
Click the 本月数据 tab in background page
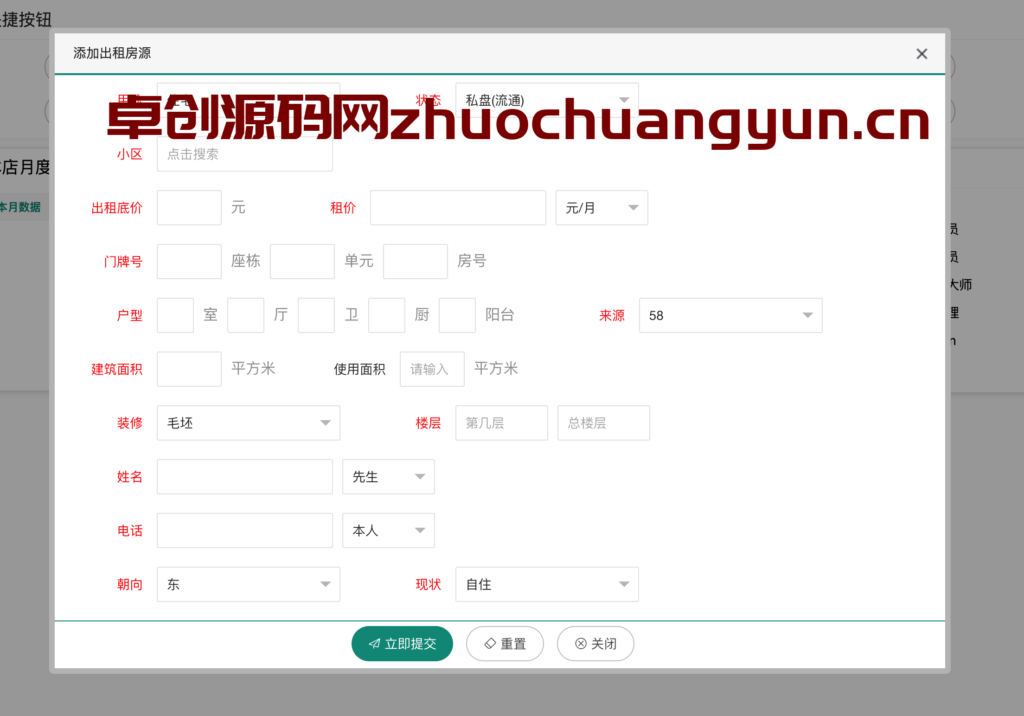[20, 207]
